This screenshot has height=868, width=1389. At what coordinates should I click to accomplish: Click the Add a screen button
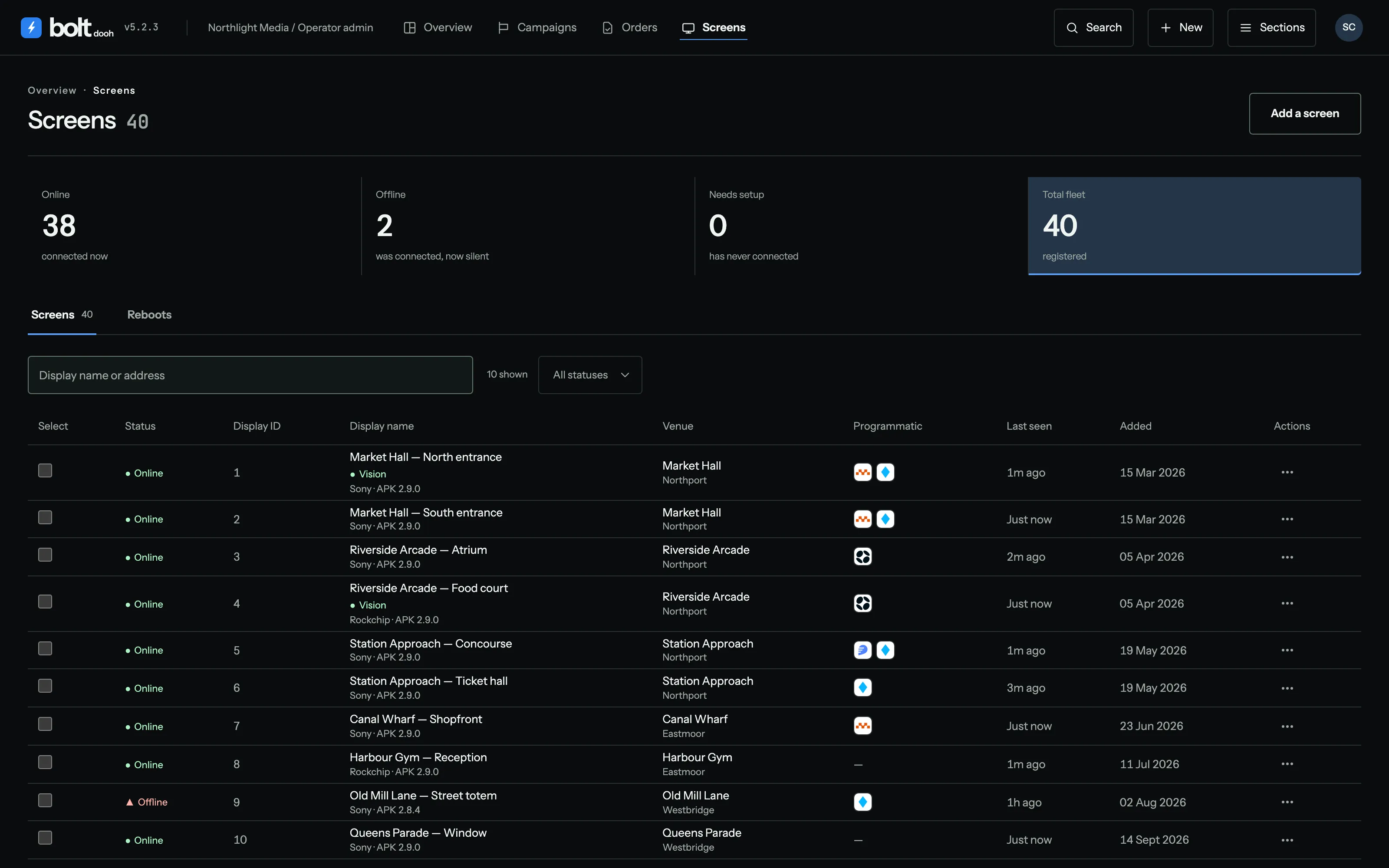1305,114
